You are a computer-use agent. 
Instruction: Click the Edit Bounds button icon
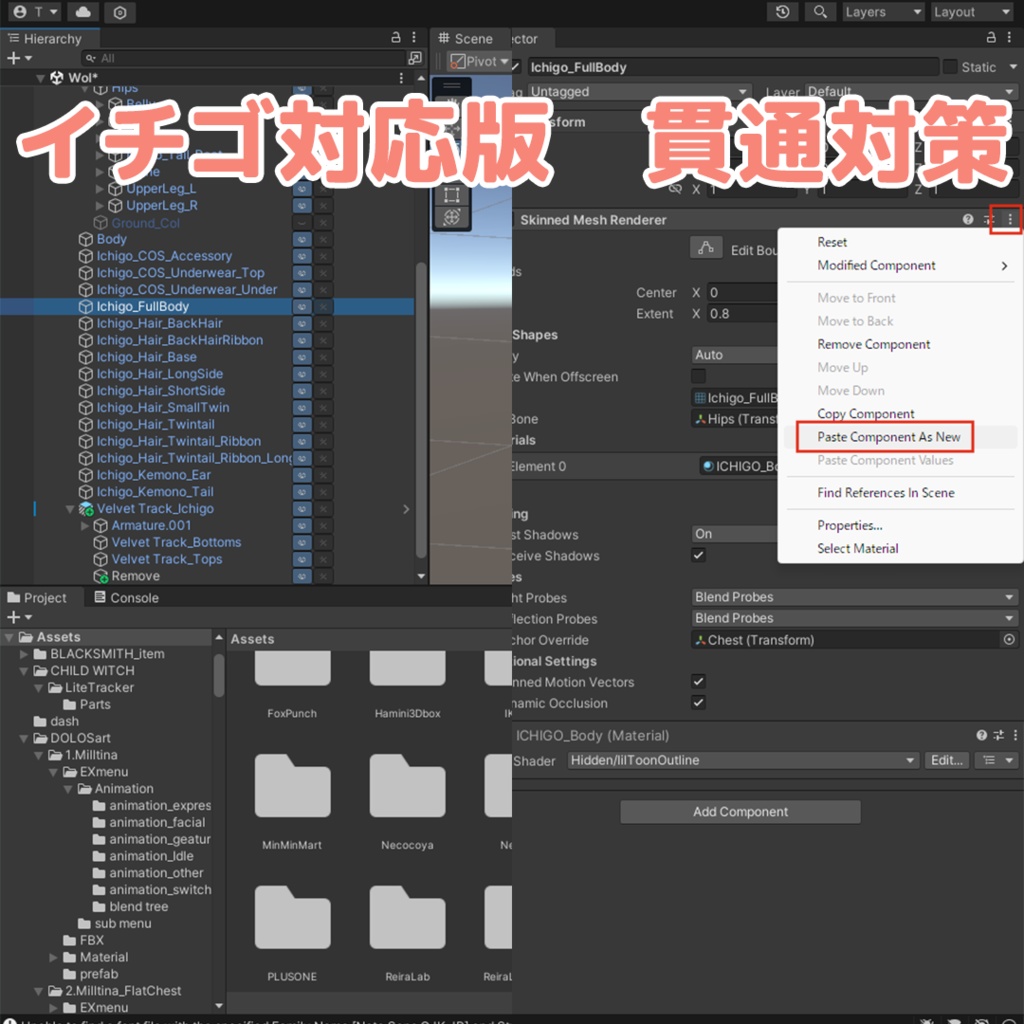click(705, 248)
